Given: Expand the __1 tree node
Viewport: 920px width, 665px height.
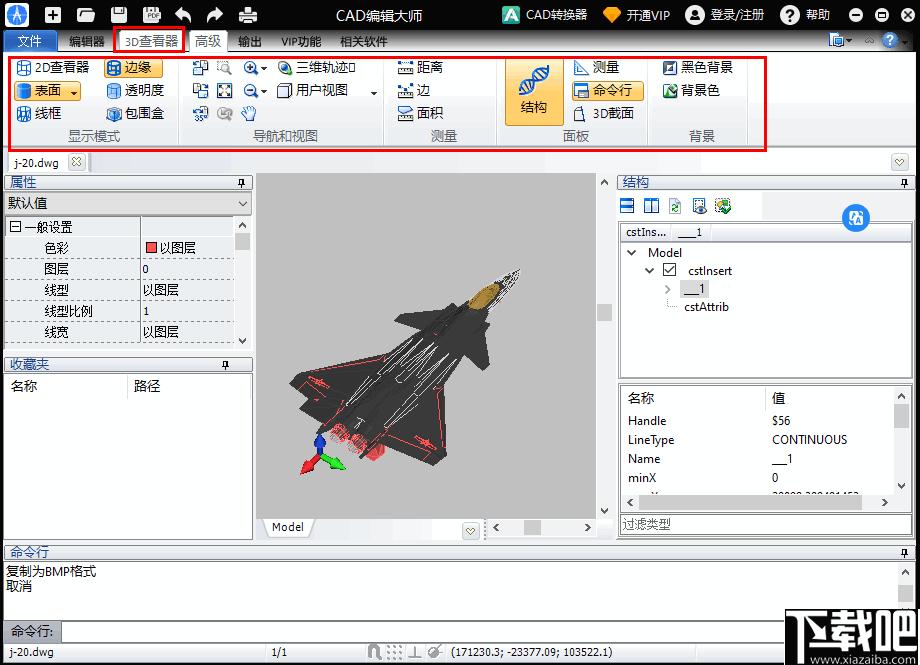Looking at the screenshot, I should pos(668,289).
